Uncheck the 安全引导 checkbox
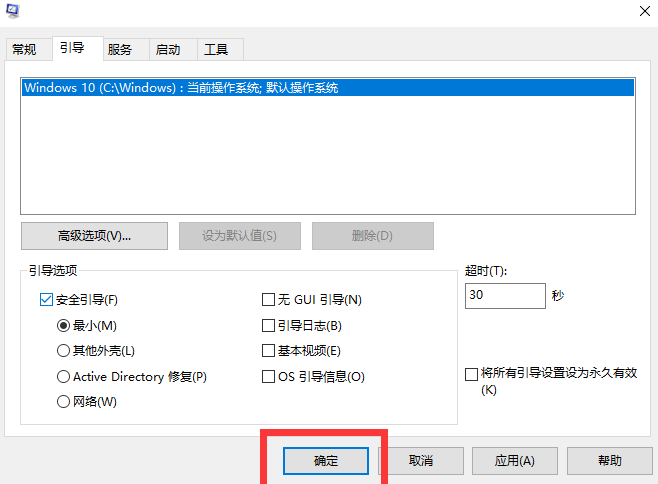This screenshot has height=484, width=658. click(46, 299)
